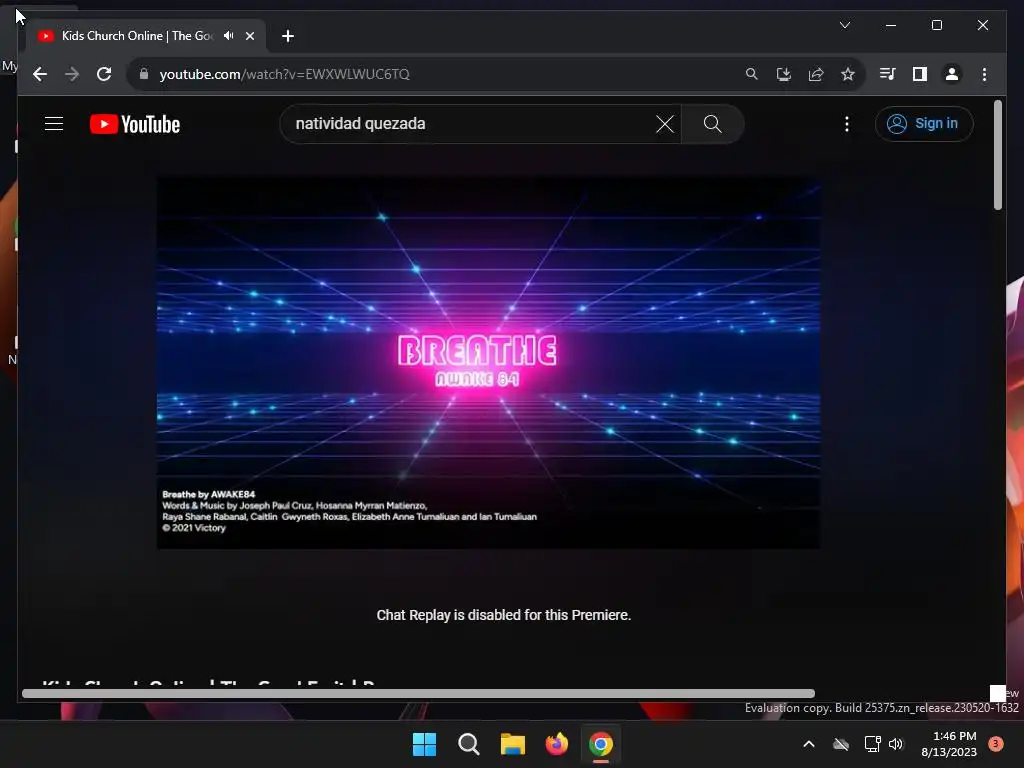Go to YouTube home via logo
Image resolution: width=1024 pixels, height=768 pixels.
click(135, 124)
